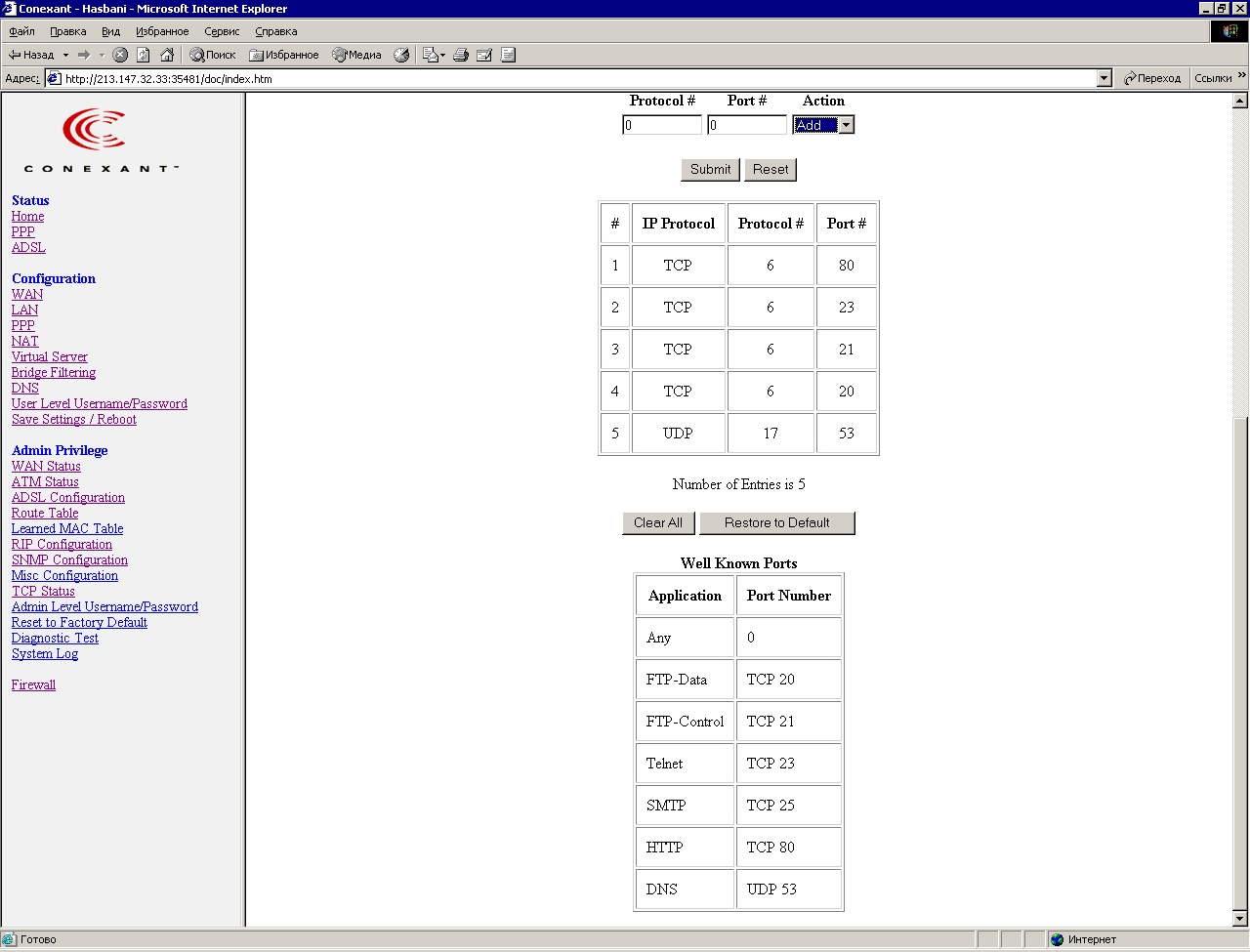Open the Вид menu
The width and height of the screenshot is (1250, 952).
111,31
